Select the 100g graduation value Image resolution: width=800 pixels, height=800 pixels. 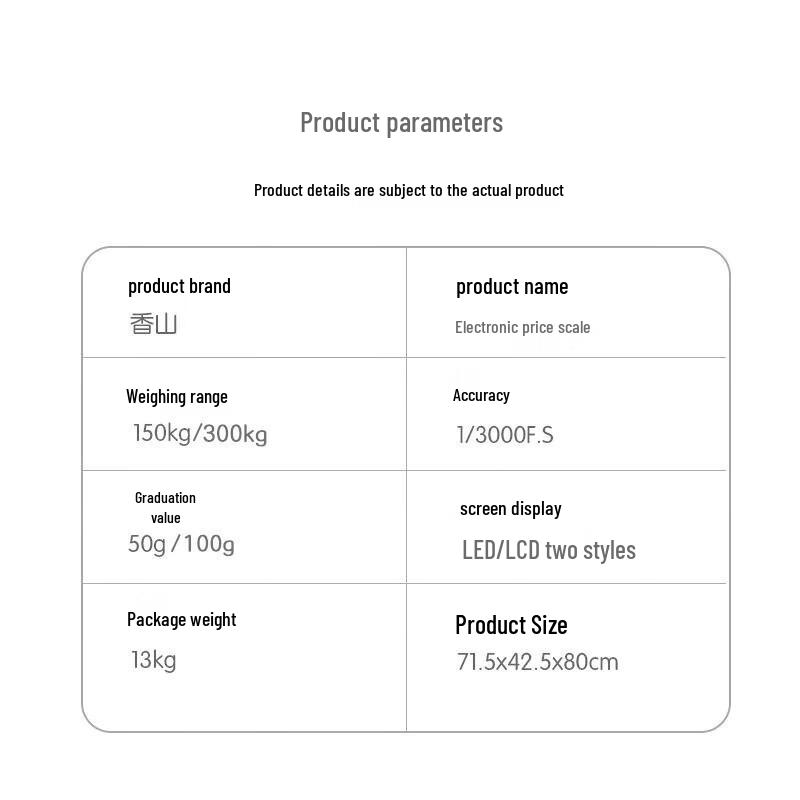[x=211, y=544]
